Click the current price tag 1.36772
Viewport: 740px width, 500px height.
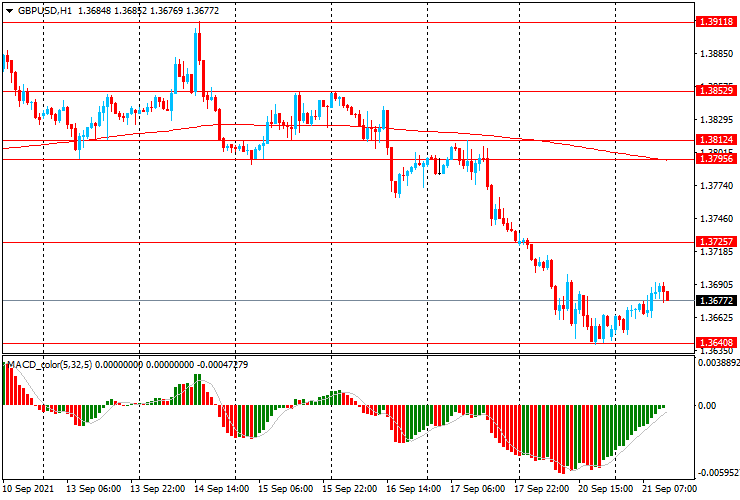716,301
